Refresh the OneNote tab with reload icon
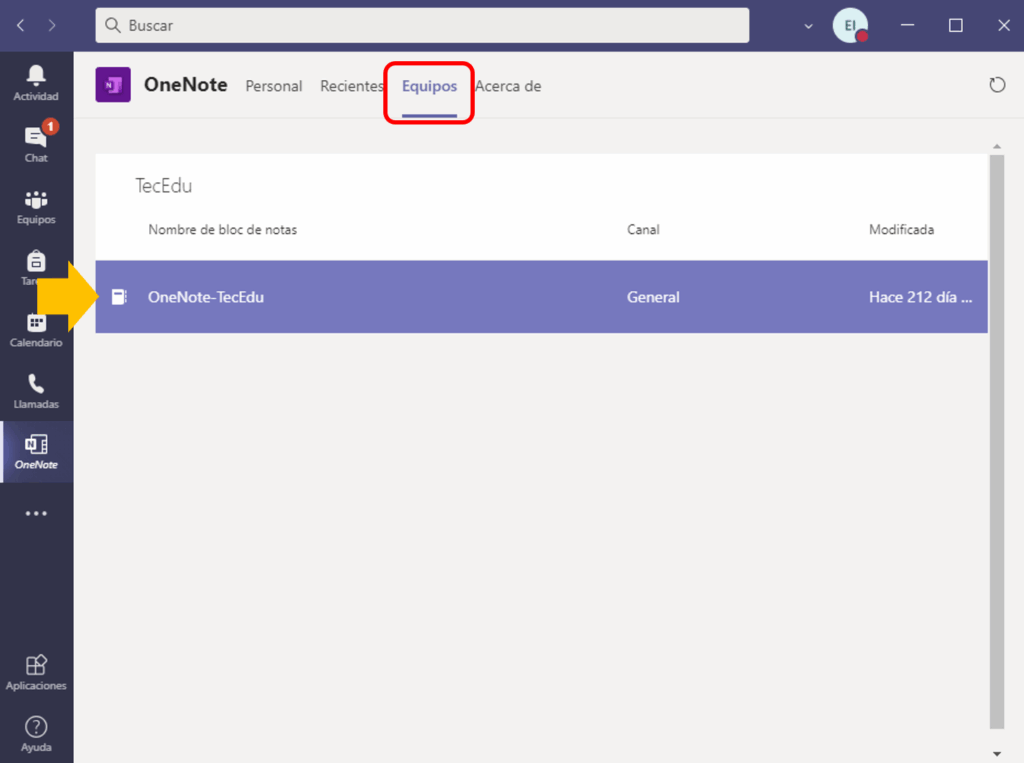The image size is (1024, 763). point(997,85)
